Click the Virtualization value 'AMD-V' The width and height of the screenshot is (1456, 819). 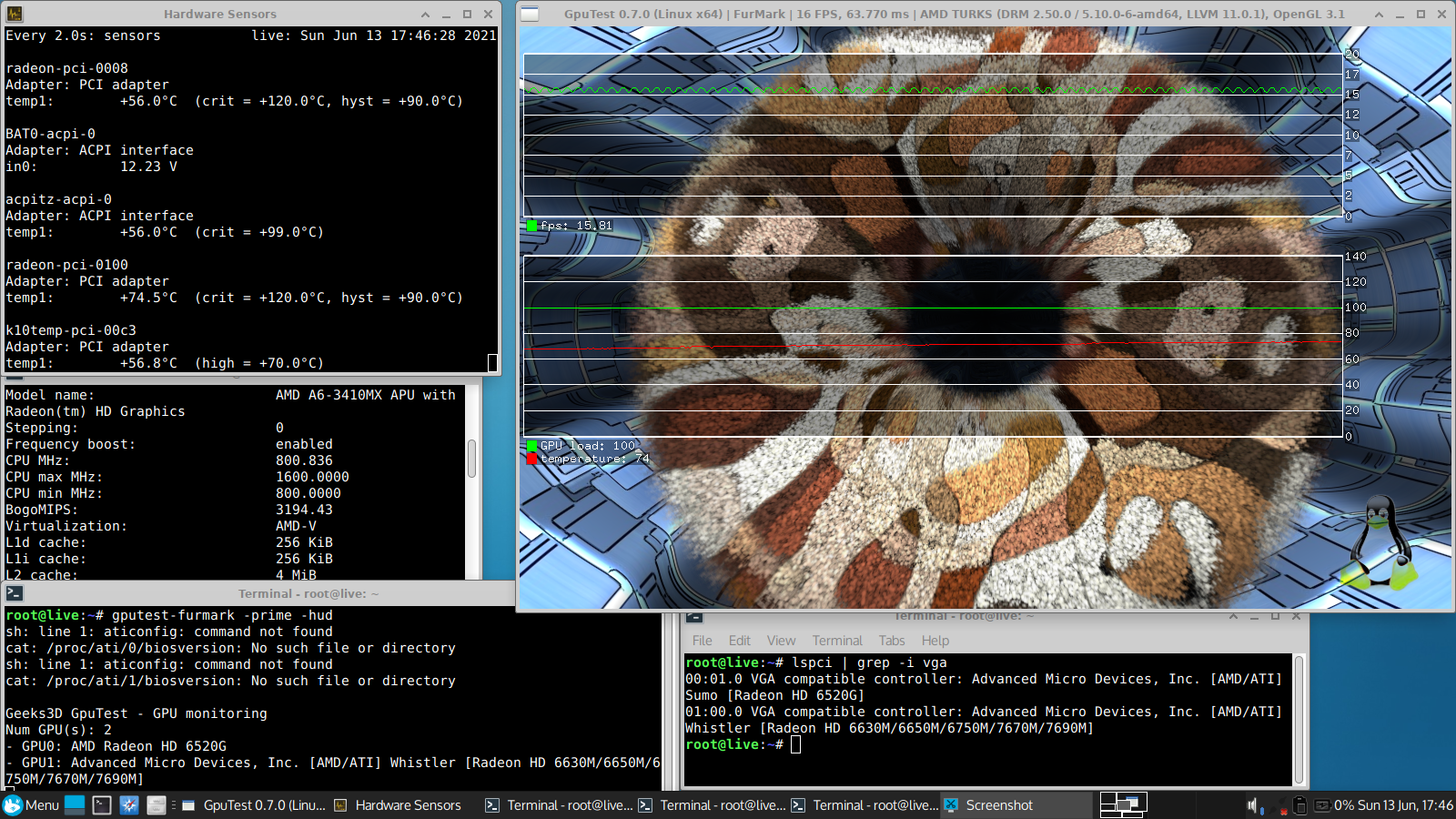coord(296,526)
